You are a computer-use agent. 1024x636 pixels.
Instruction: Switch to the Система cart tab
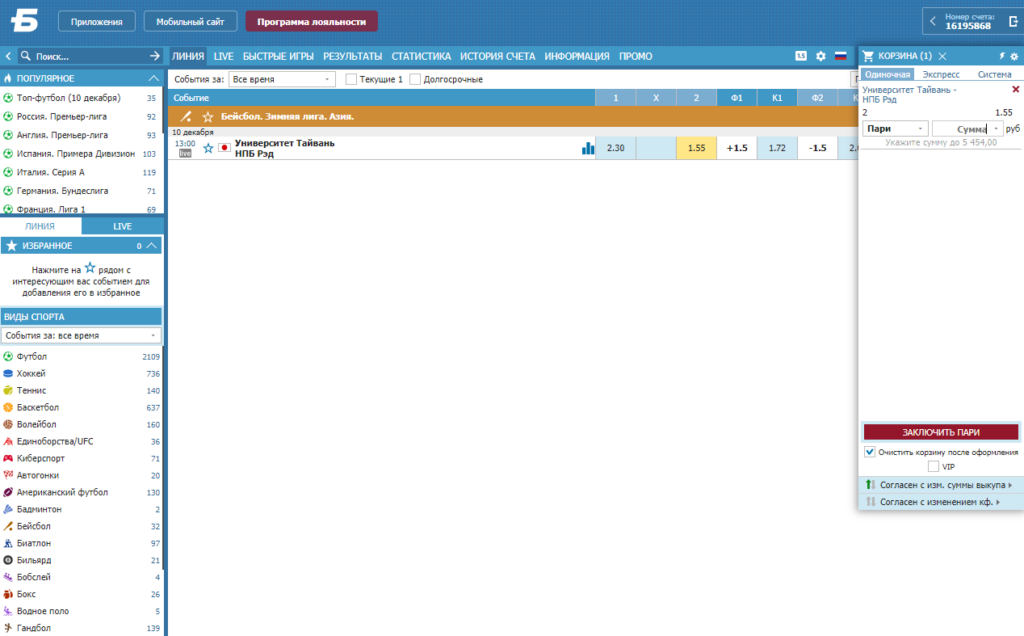click(994, 74)
